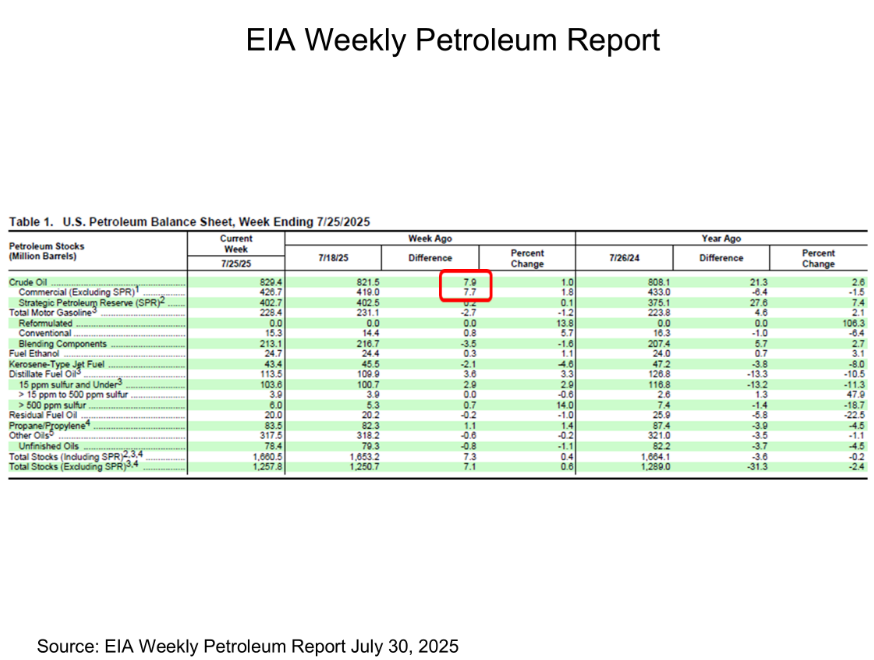This screenshot has width=874, height=660.
Task: Click the "Fuel Ethanol" row label
Action: (33, 354)
